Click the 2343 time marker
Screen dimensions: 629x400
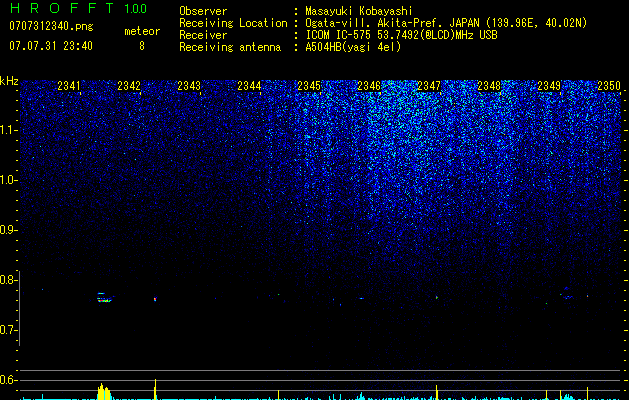189,85
